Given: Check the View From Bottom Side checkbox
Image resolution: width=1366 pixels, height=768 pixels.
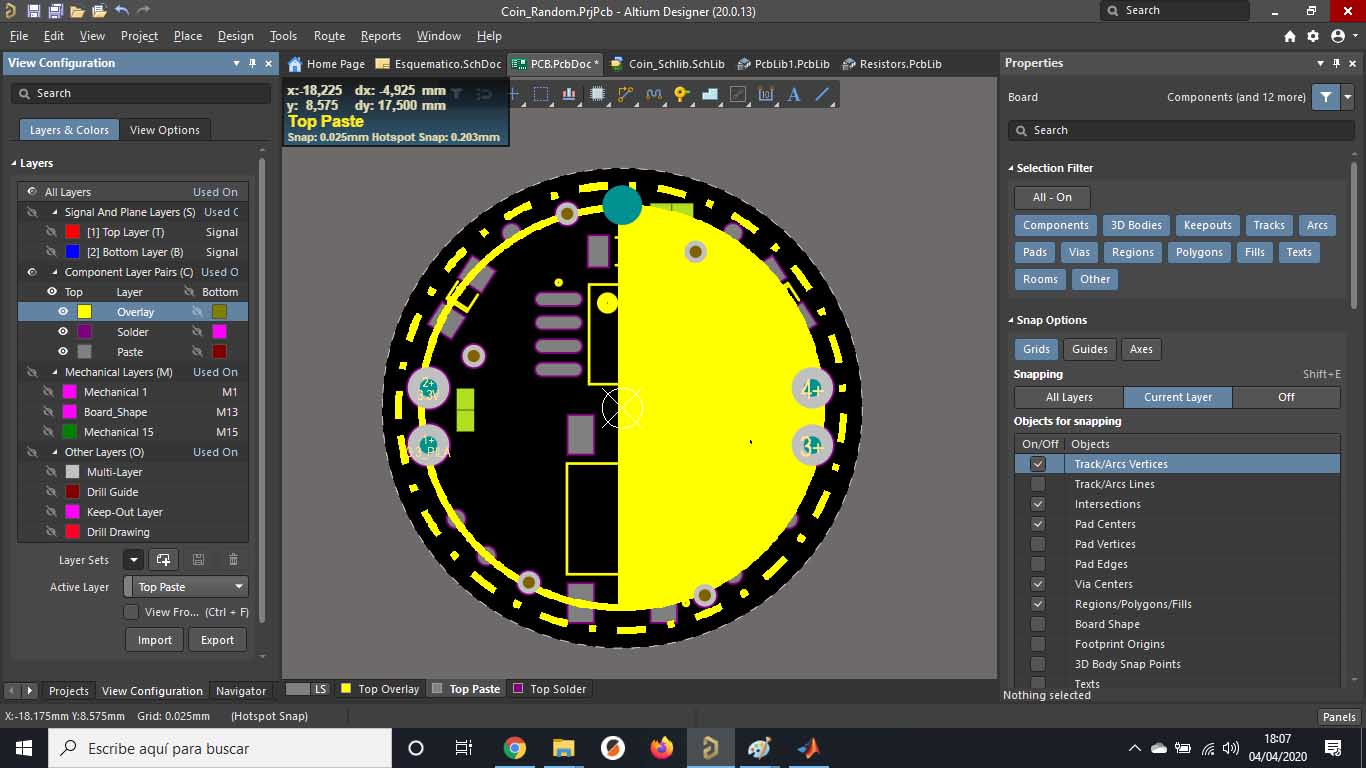Looking at the screenshot, I should 131,612.
